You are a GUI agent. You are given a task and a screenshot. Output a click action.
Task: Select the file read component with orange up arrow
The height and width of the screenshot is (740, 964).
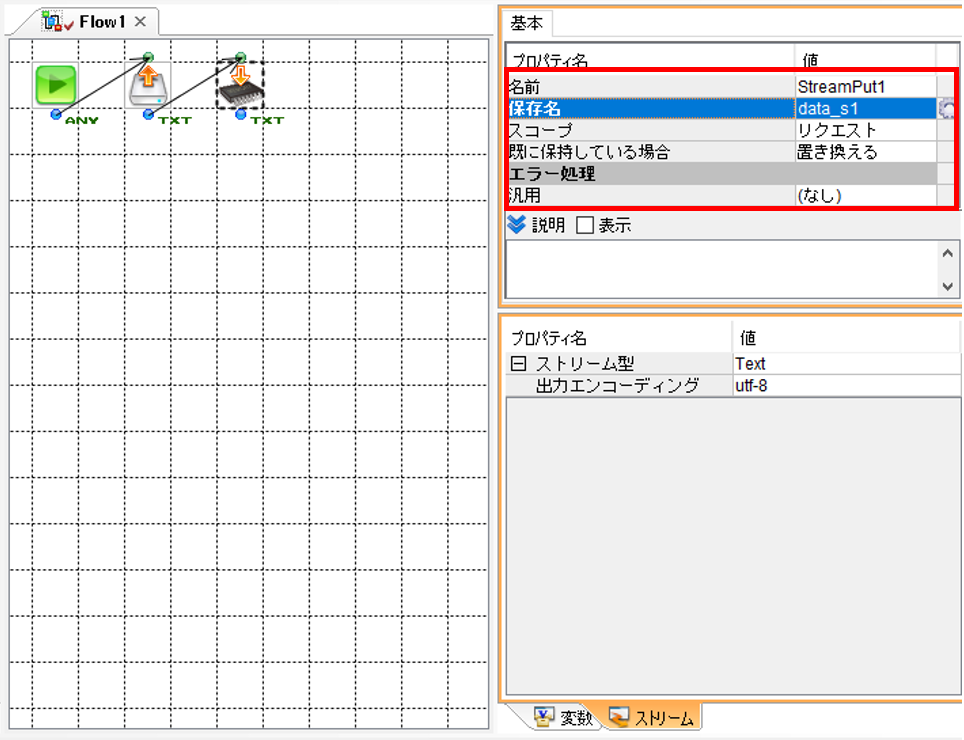tap(148, 85)
